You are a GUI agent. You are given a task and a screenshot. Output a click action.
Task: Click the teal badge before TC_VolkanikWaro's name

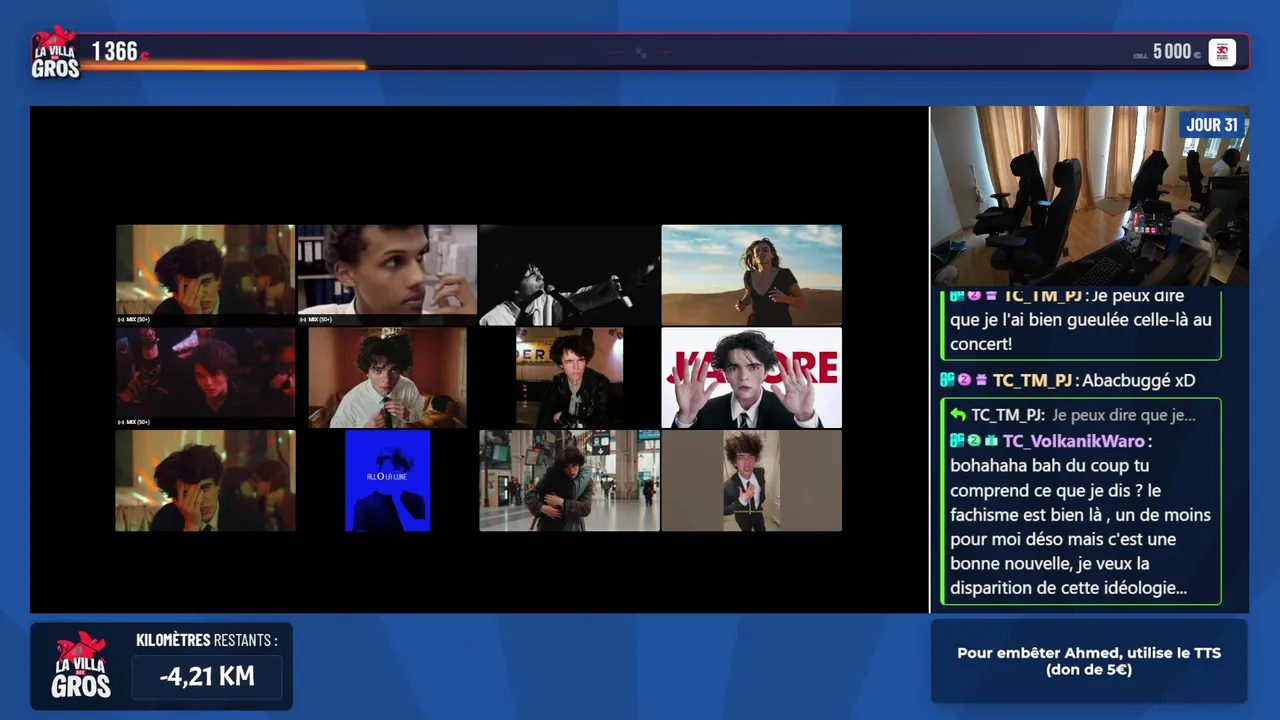coord(957,441)
